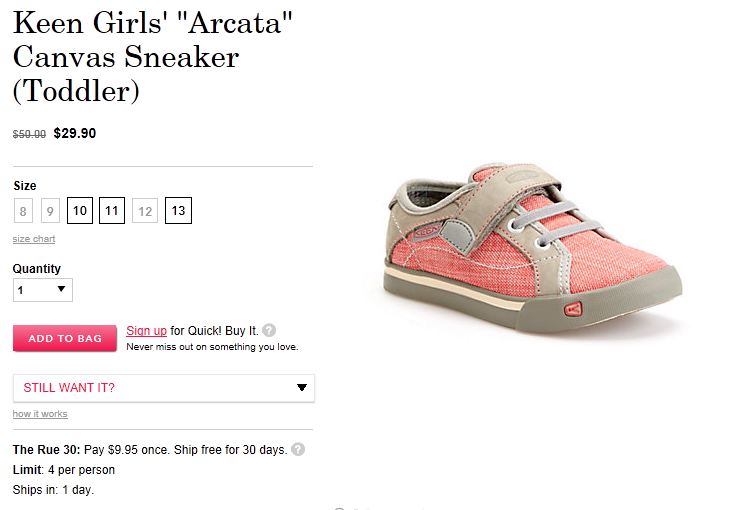Select the unavailable size 8
The height and width of the screenshot is (510, 730).
click(x=24, y=211)
